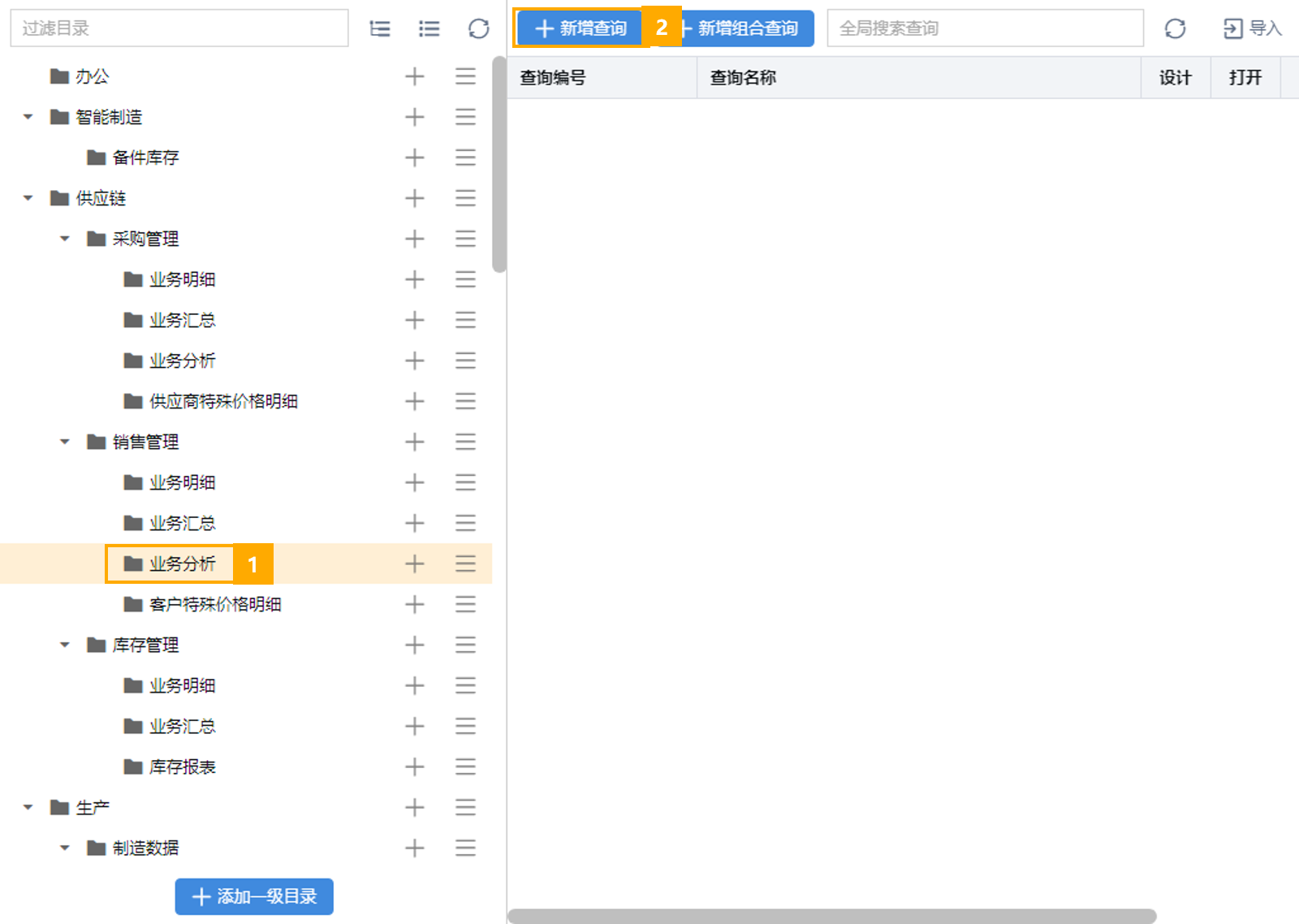
Task: Click the expand-all tree icon beside filter box
Action: [x=380, y=29]
